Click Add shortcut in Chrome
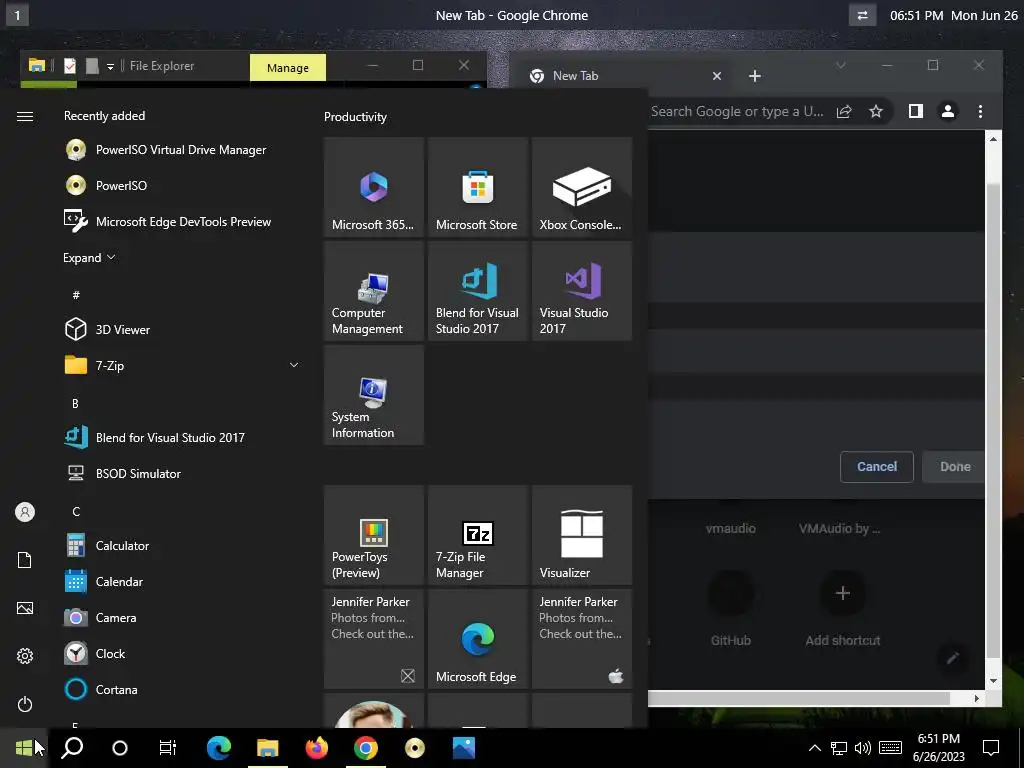The image size is (1024, 768). (842, 607)
